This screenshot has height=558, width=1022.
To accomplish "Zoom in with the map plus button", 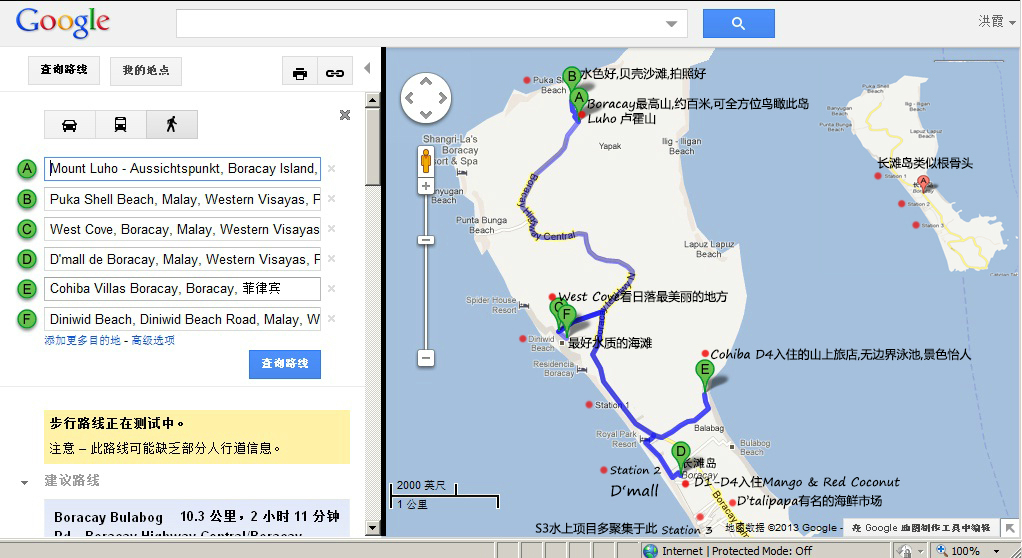I will pyautogui.click(x=425, y=186).
